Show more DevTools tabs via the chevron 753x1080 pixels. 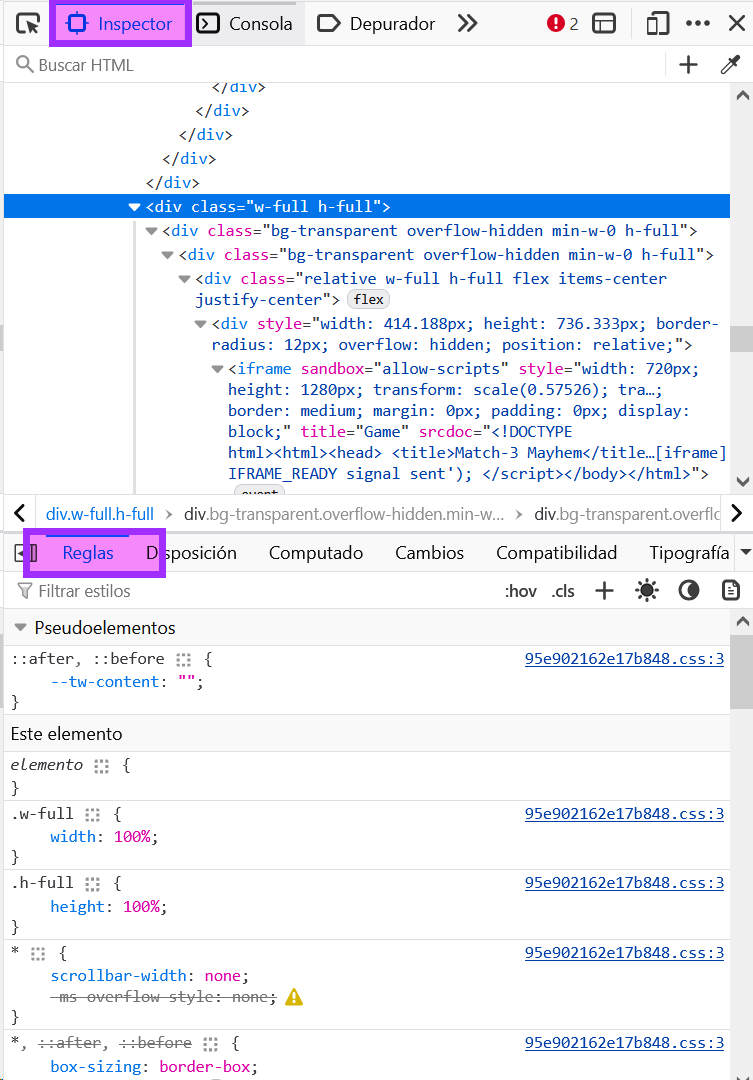tap(467, 24)
